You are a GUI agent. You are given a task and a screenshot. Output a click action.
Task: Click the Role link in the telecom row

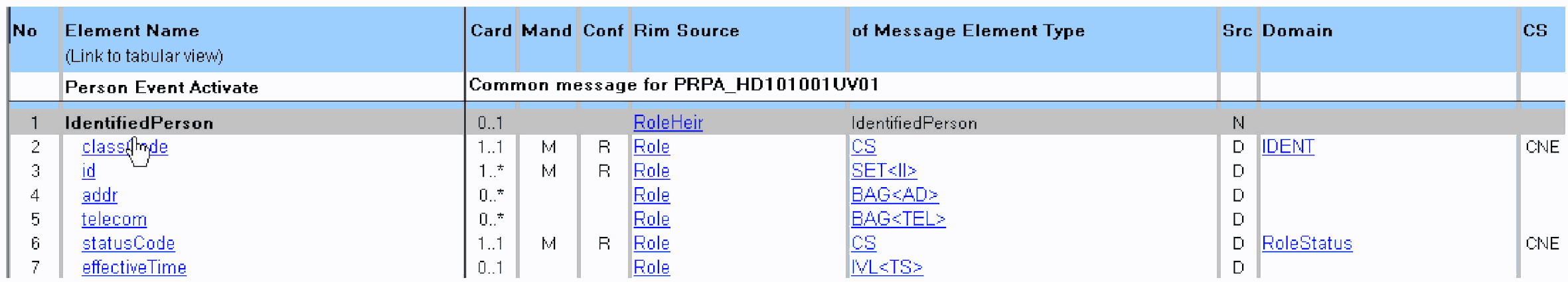651,219
